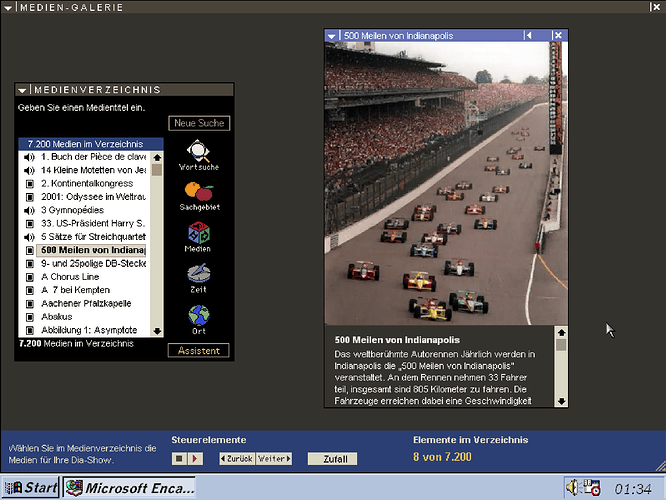Click the speaker volume tray icon

click(x=572, y=488)
